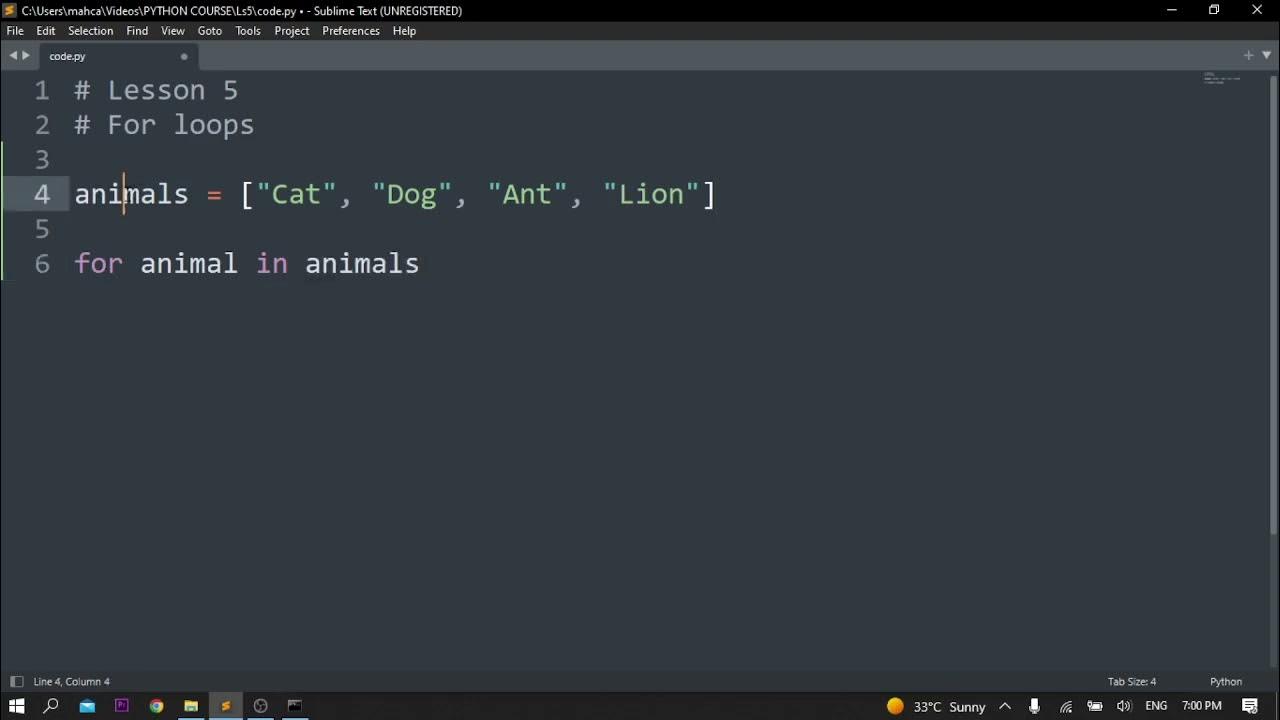
Task: Open network settings tray icon
Action: pyautogui.click(x=1066, y=706)
